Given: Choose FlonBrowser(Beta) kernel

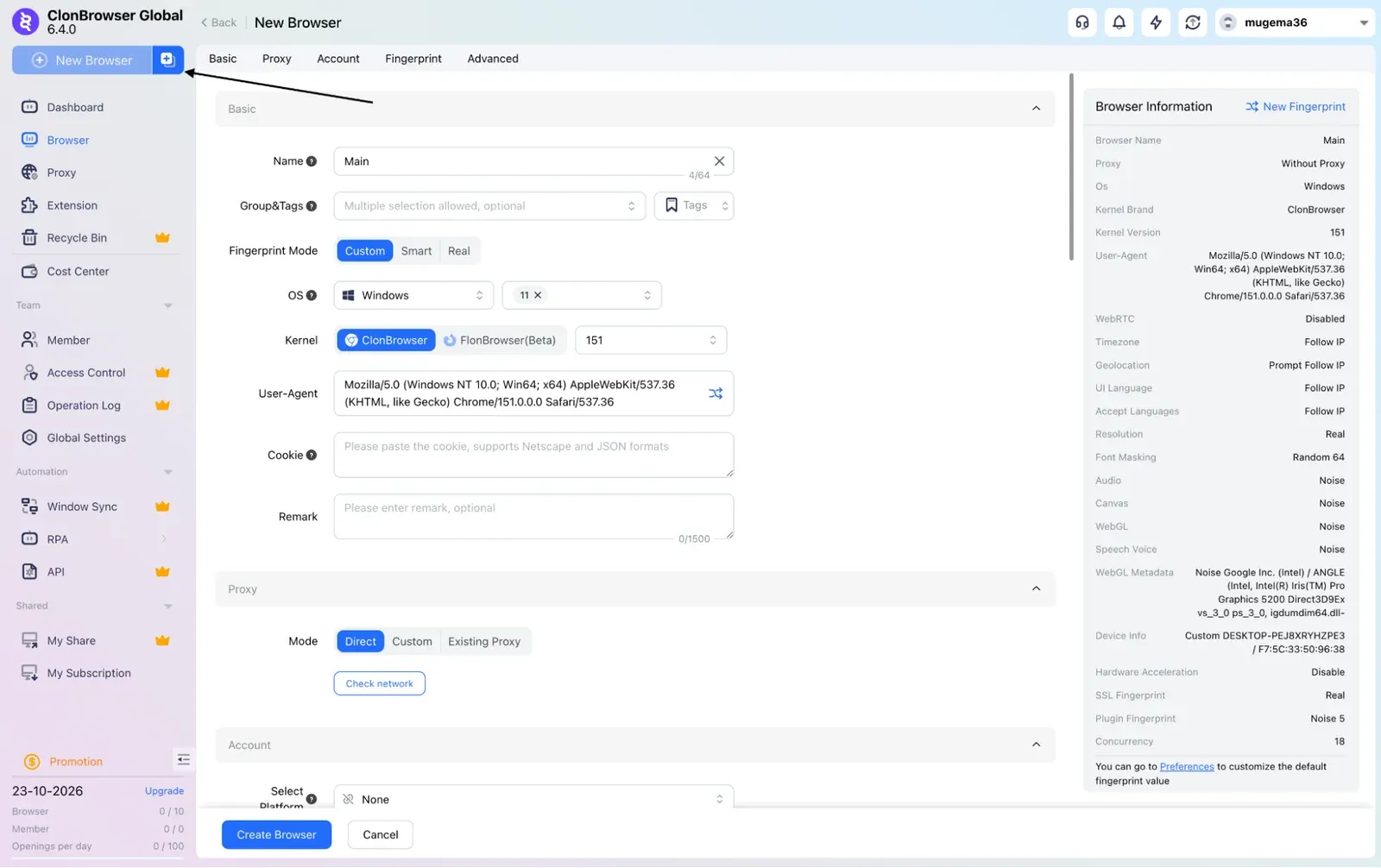Looking at the screenshot, I should pyautogui.click(x=500, y=340).
